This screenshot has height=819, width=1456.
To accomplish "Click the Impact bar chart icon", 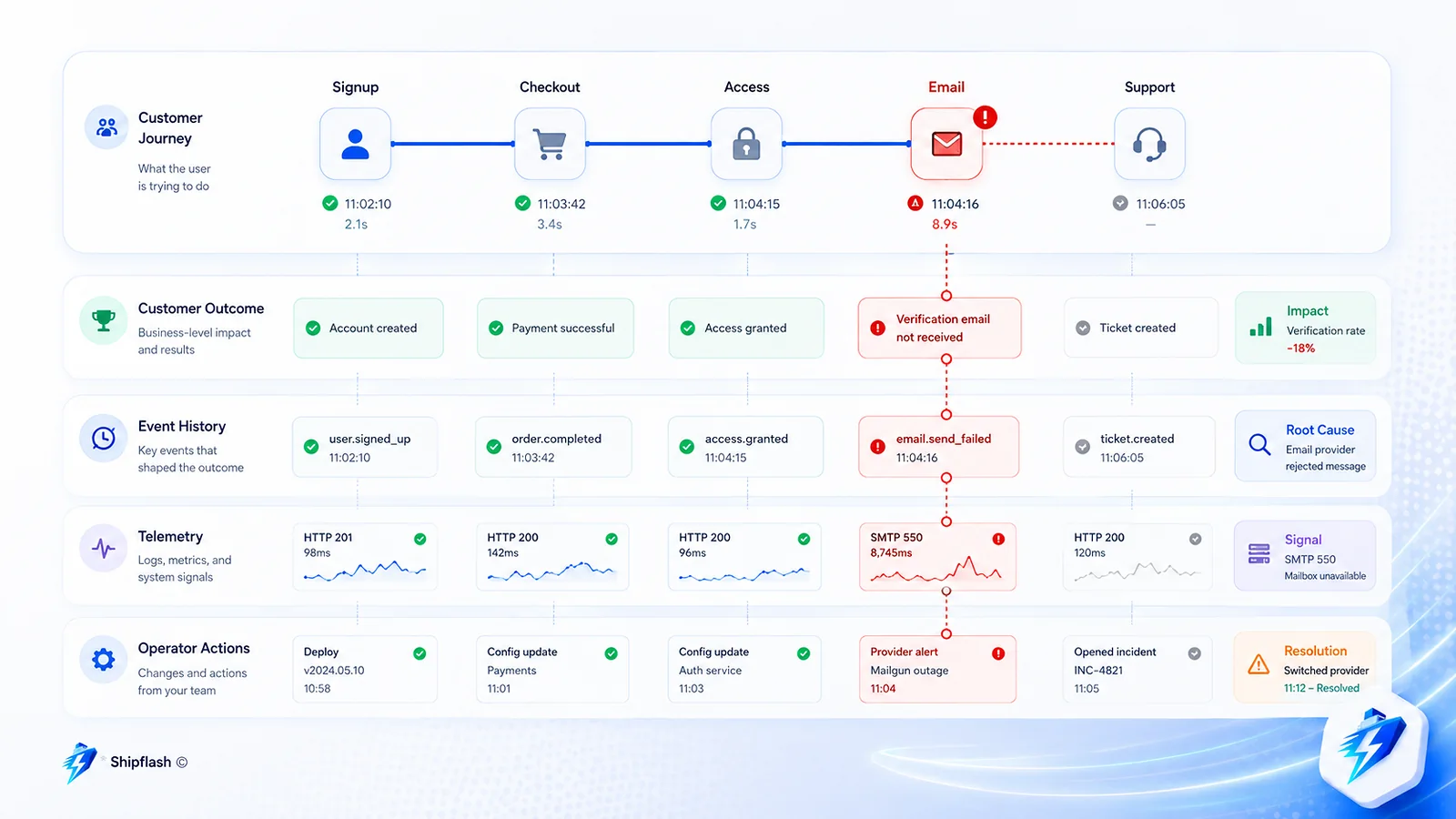I will click(x=1260, y=327).
